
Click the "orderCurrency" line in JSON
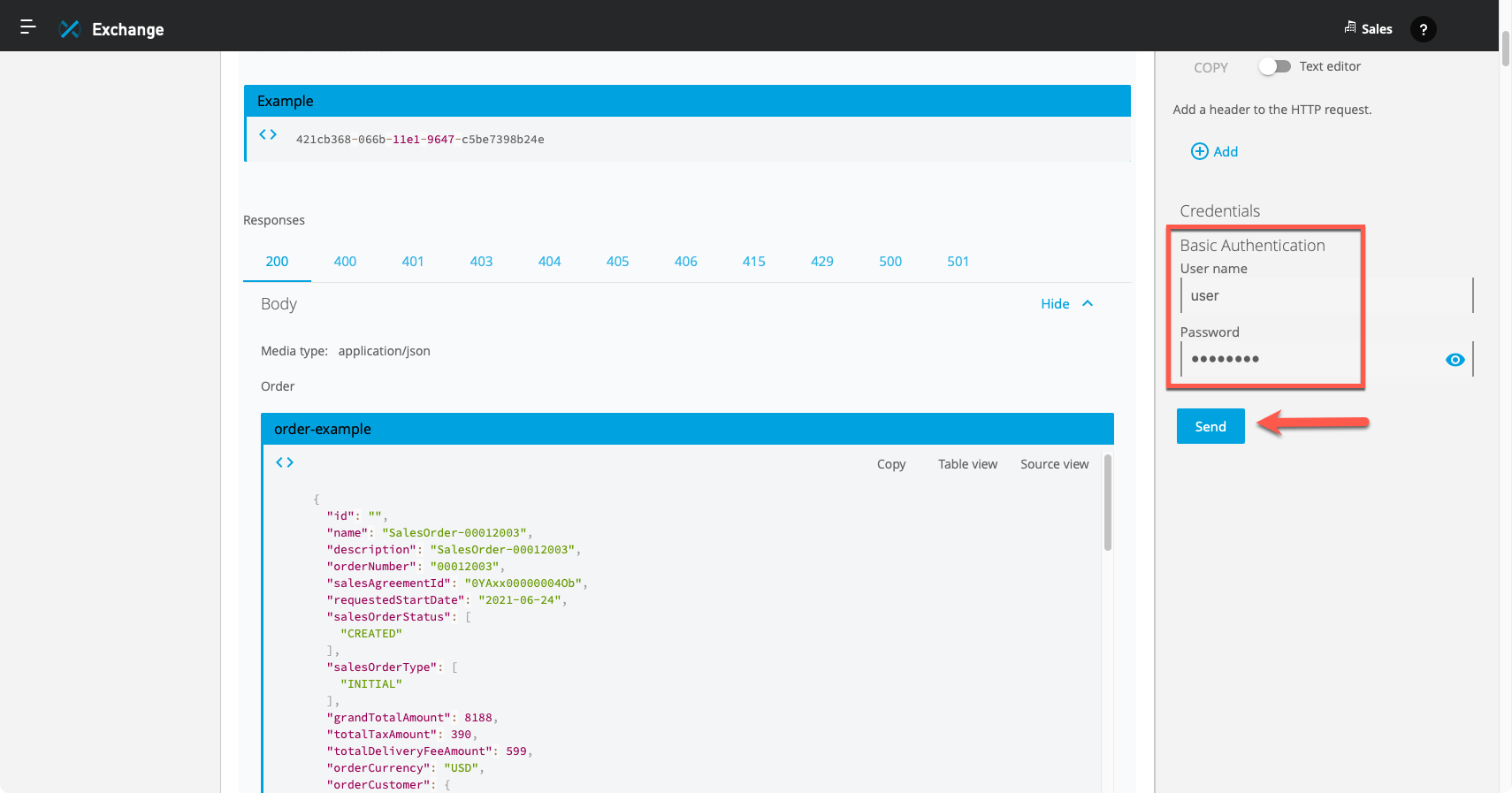click(x=406, y=768)
